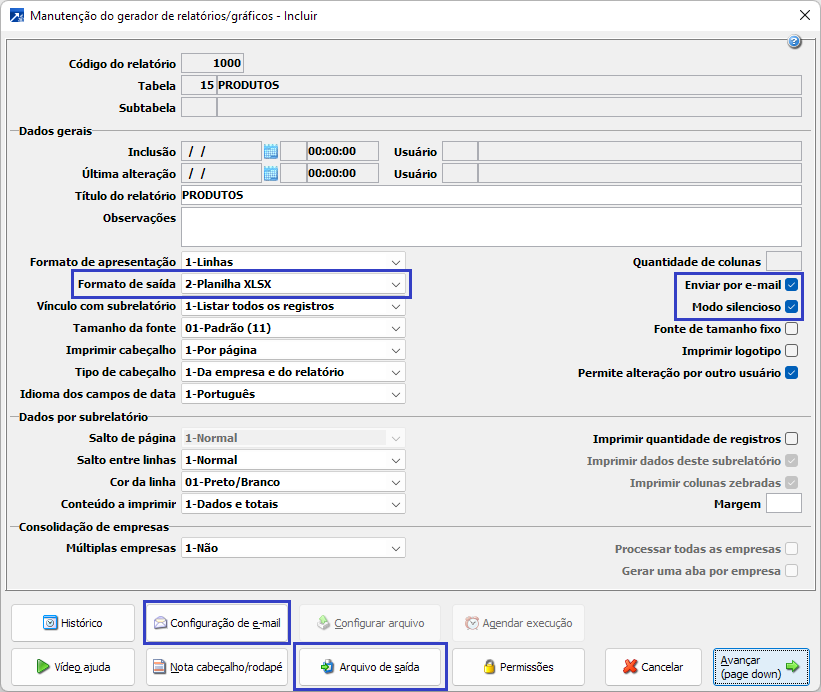Open the calendar picker beside Última alteração date
The height and width of the screenshot is (692, 821).
[x=270, y=174]
